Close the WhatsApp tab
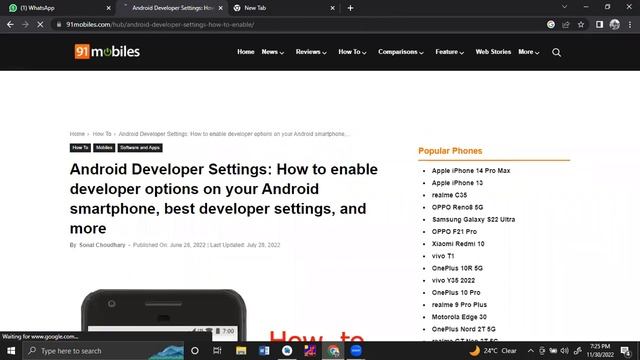Viewport: 640px width, 360px height. [109, 8]
